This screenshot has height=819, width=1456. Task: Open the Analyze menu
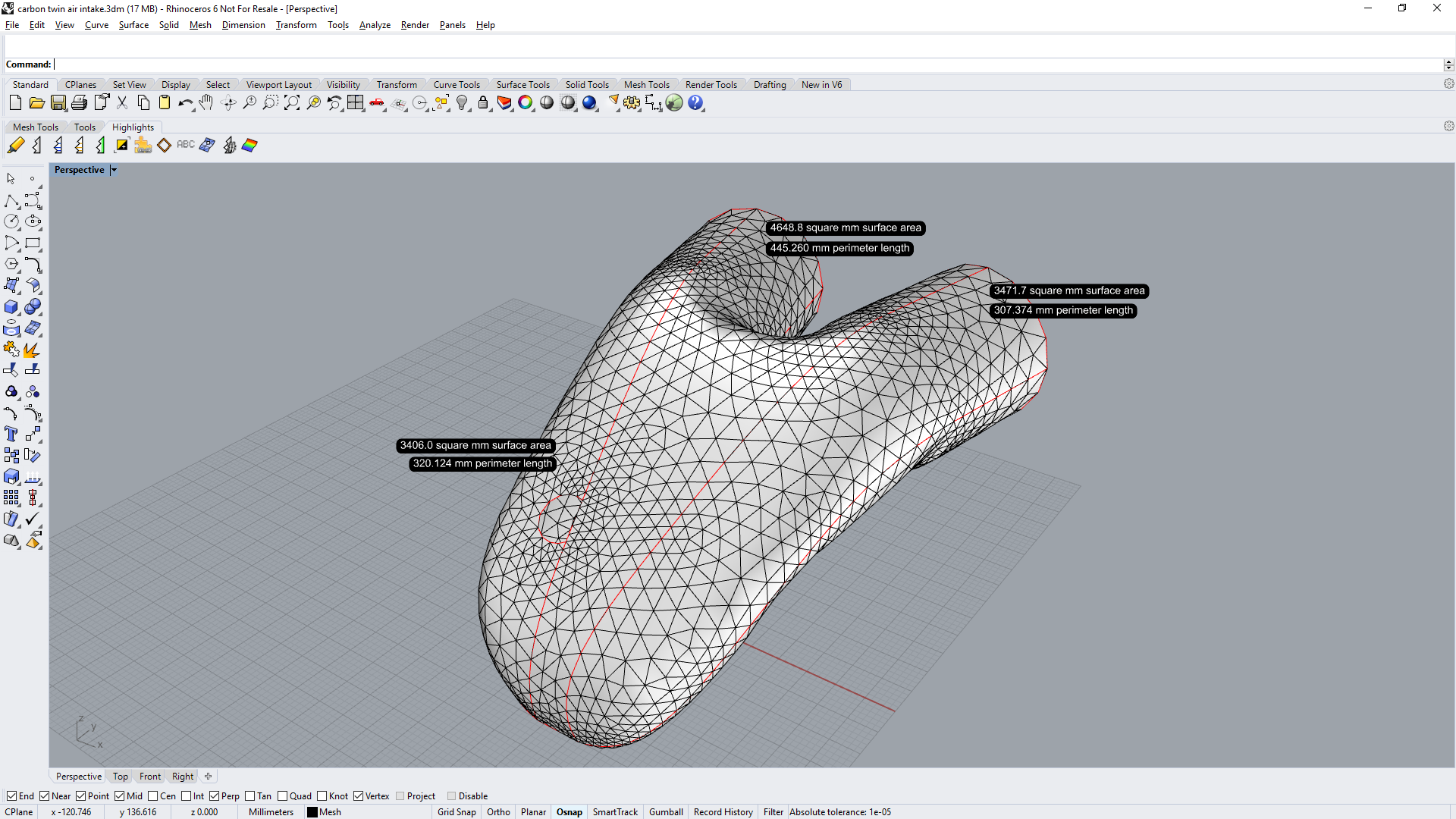click(375, 25)
